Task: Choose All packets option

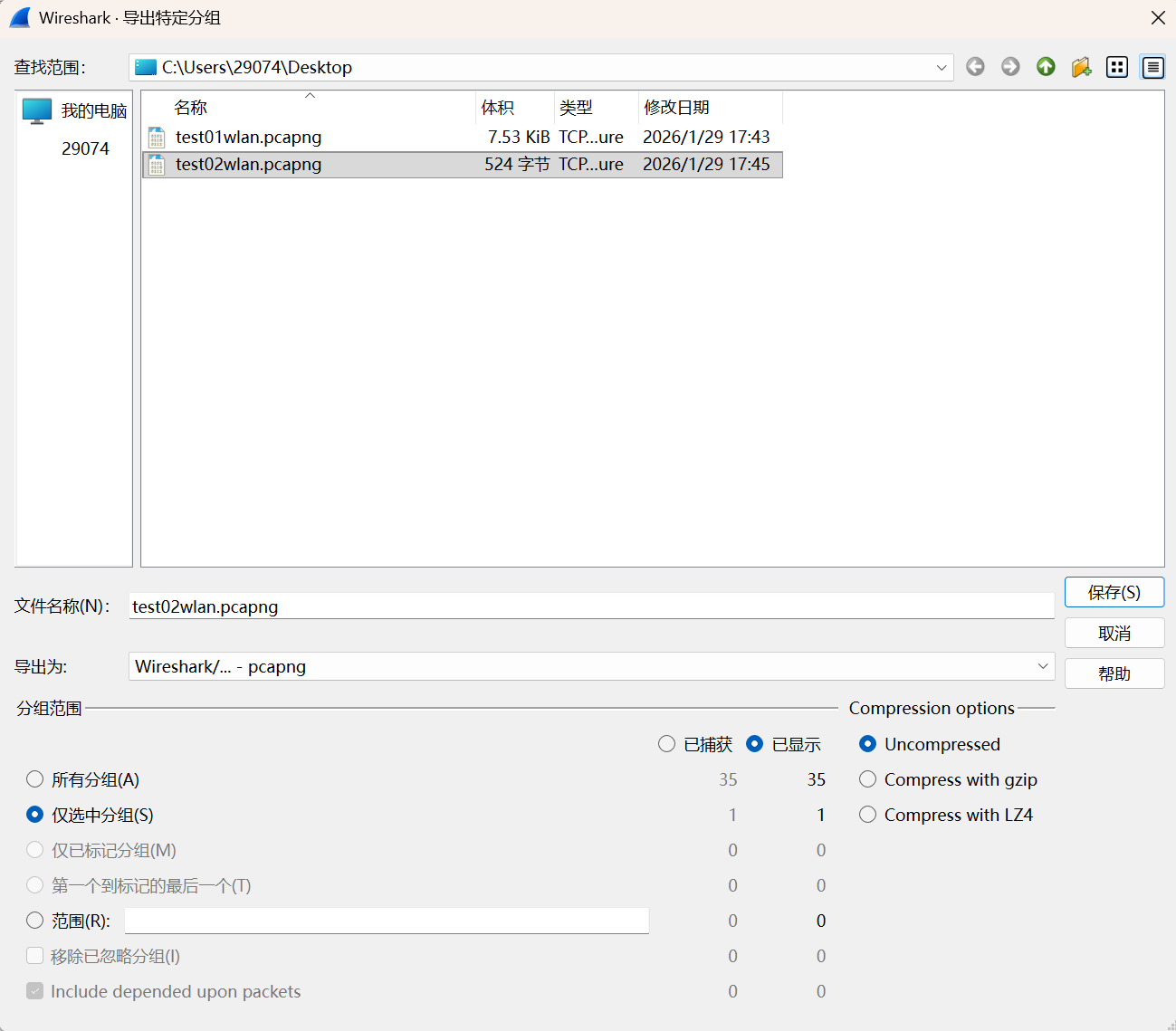Action: (x=35, y=779)
